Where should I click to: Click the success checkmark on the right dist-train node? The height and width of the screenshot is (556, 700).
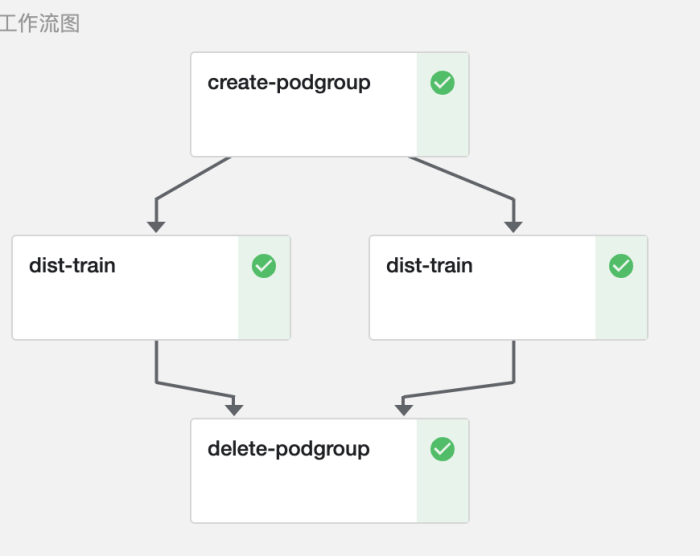[x=621, y=266]
